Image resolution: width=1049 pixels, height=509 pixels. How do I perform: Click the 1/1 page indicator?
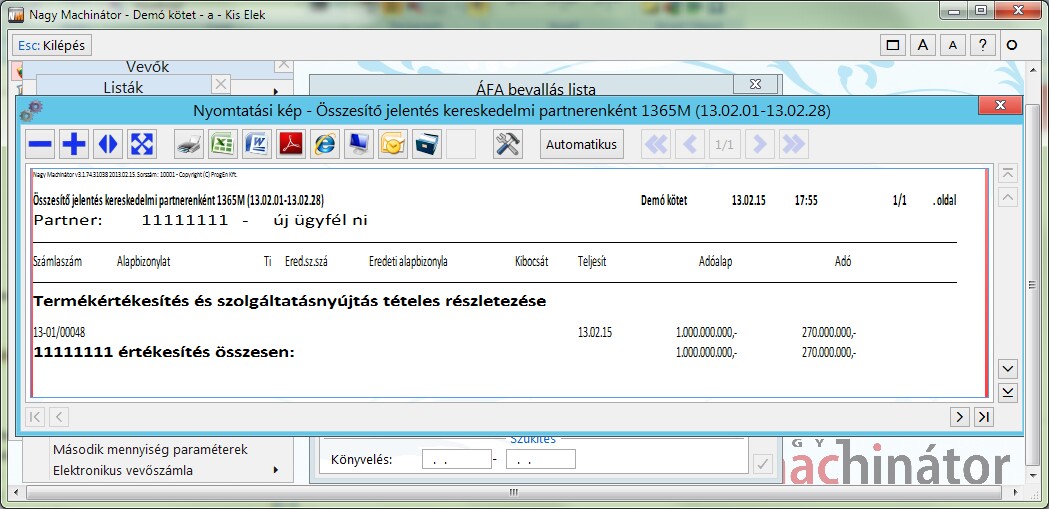coord(725,144)
